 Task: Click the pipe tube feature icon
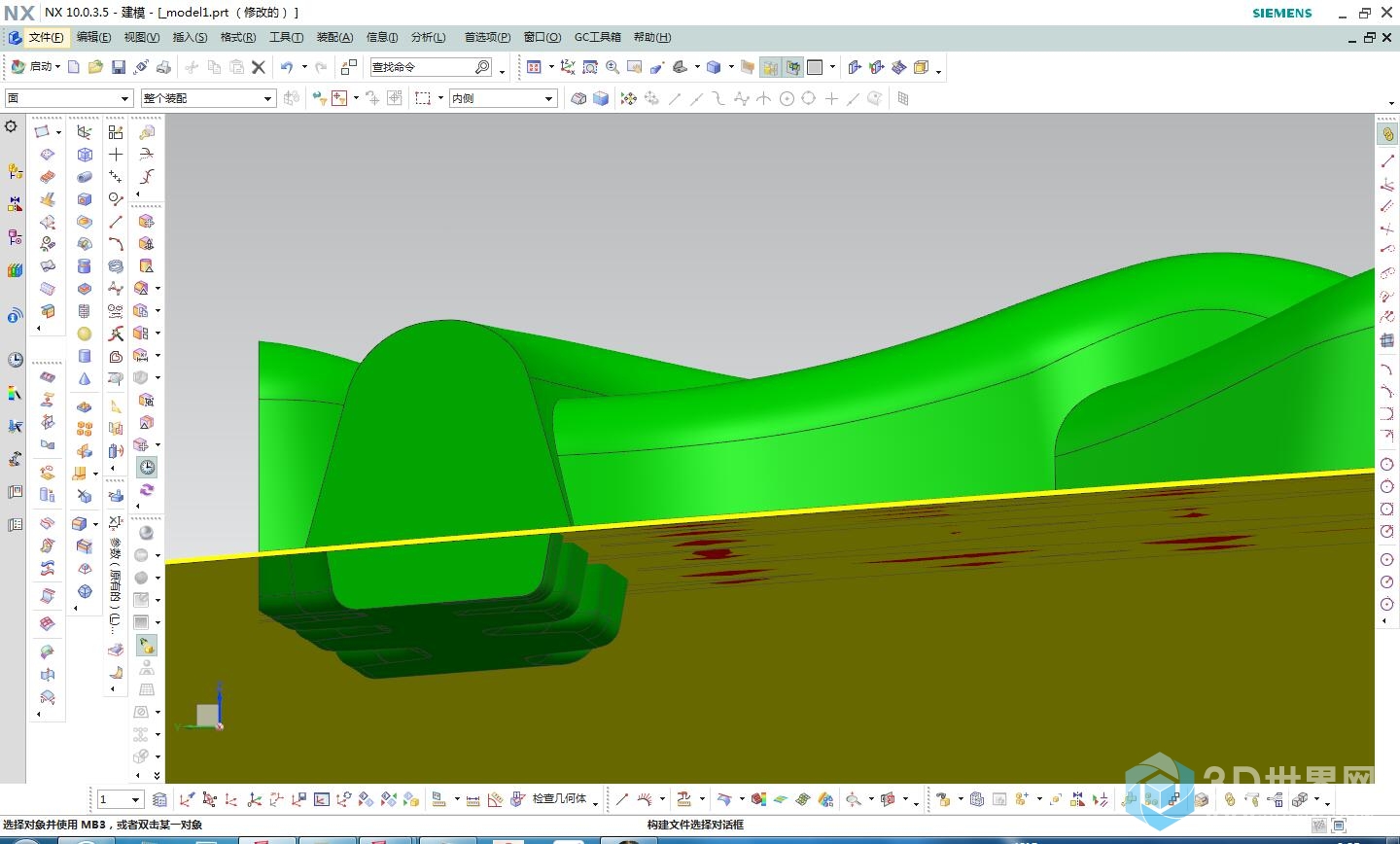coord(85,177)
